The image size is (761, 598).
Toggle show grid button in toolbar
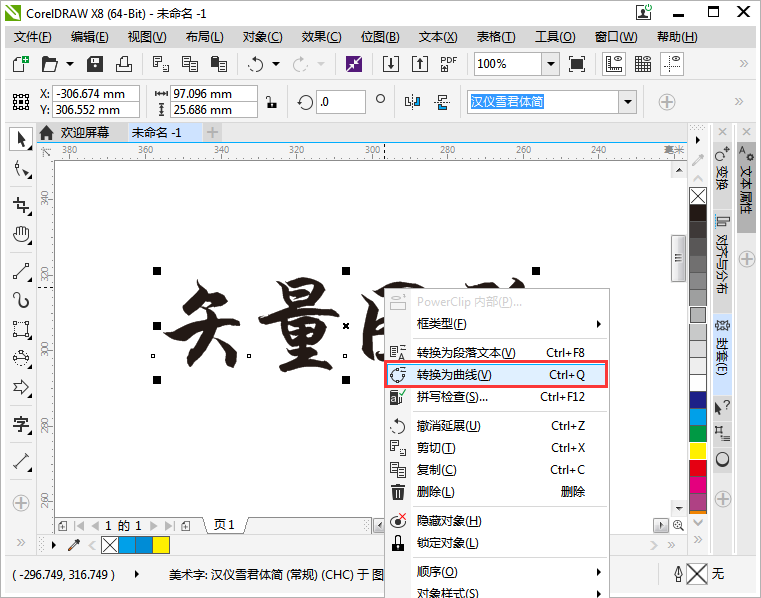coord(643,64)
